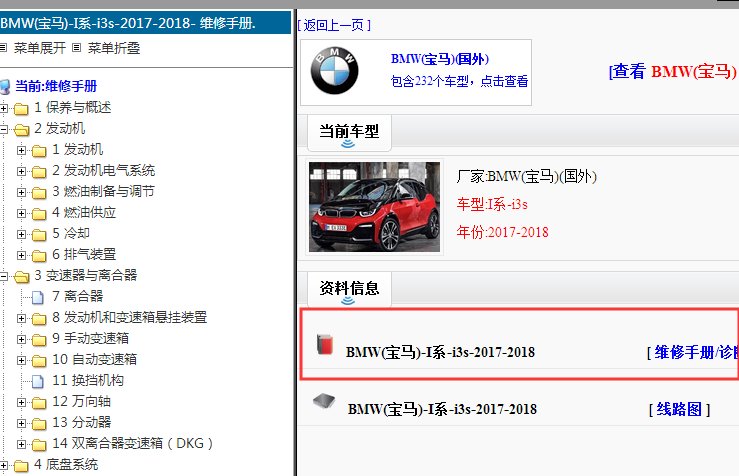Click the document icon of 7 离合器
The height and width of the screenshot is (476, 739).
click(x=38, y=297)
